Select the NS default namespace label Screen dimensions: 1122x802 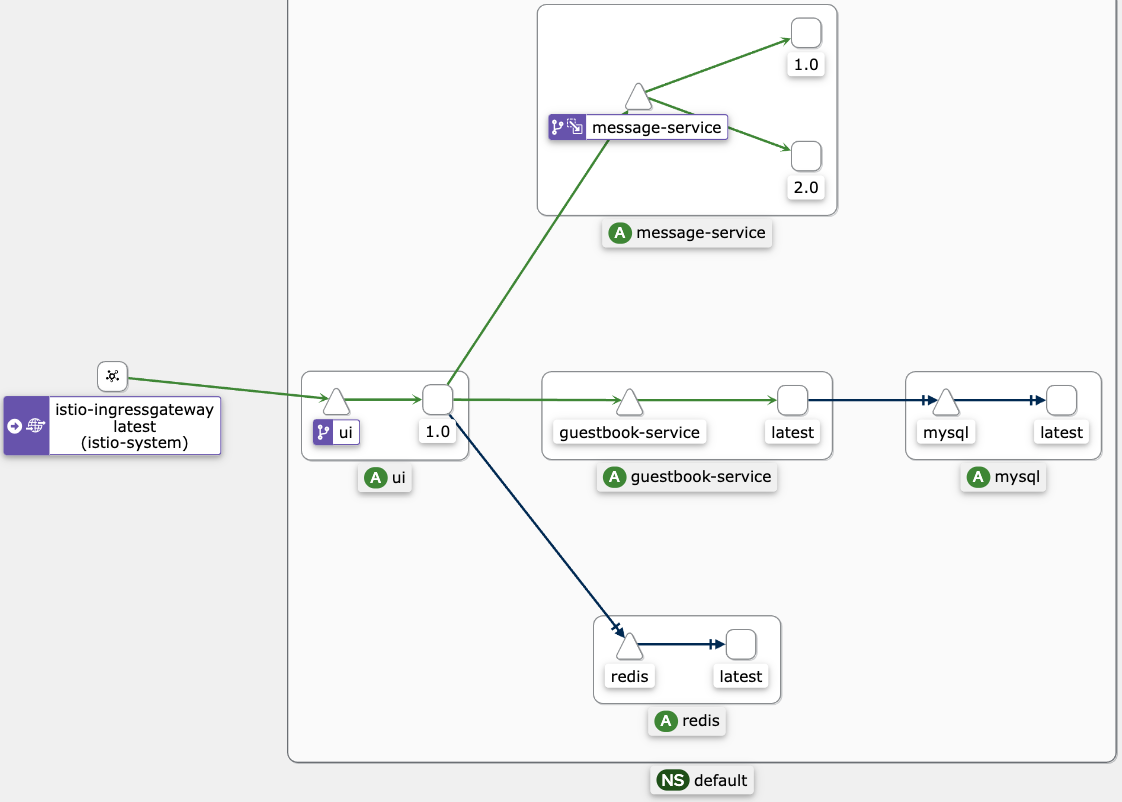tap(702, 780)
